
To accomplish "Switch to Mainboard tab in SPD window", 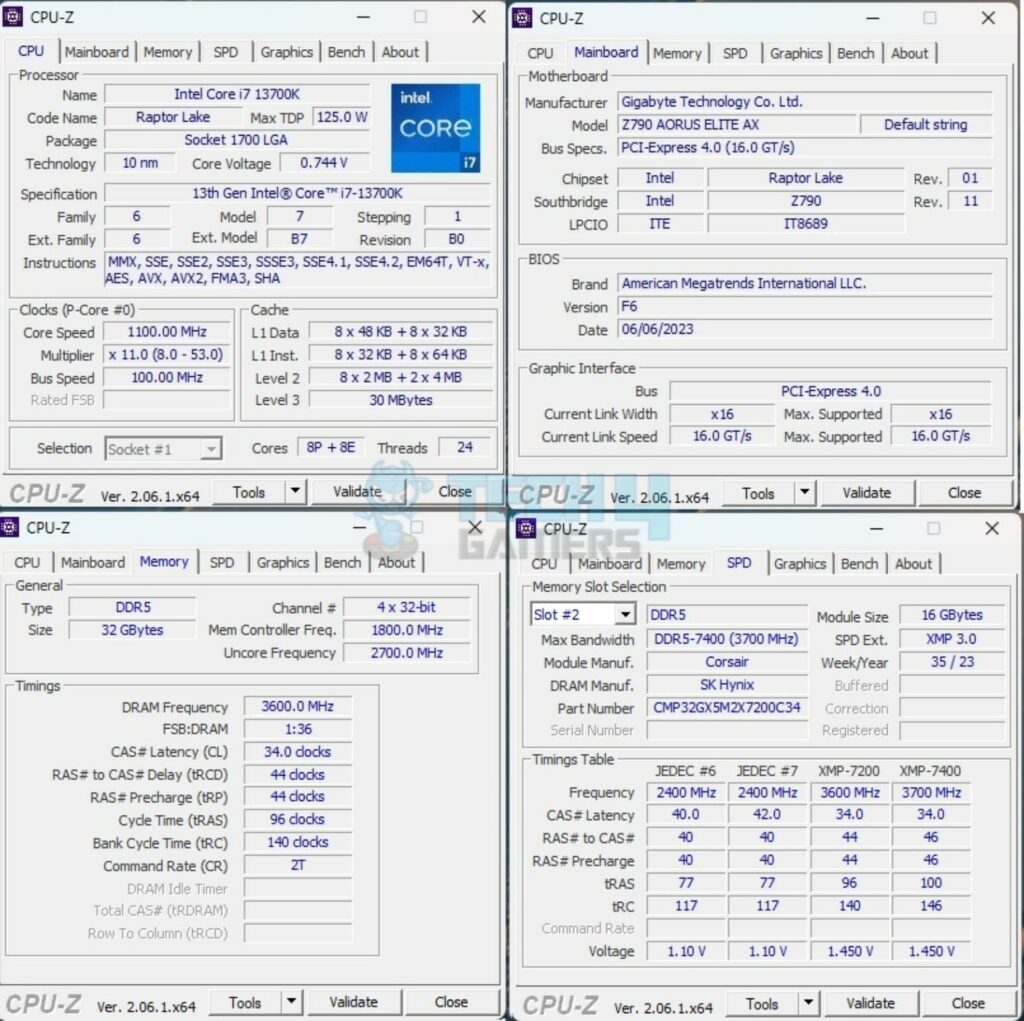I will (x=610, y=564).
